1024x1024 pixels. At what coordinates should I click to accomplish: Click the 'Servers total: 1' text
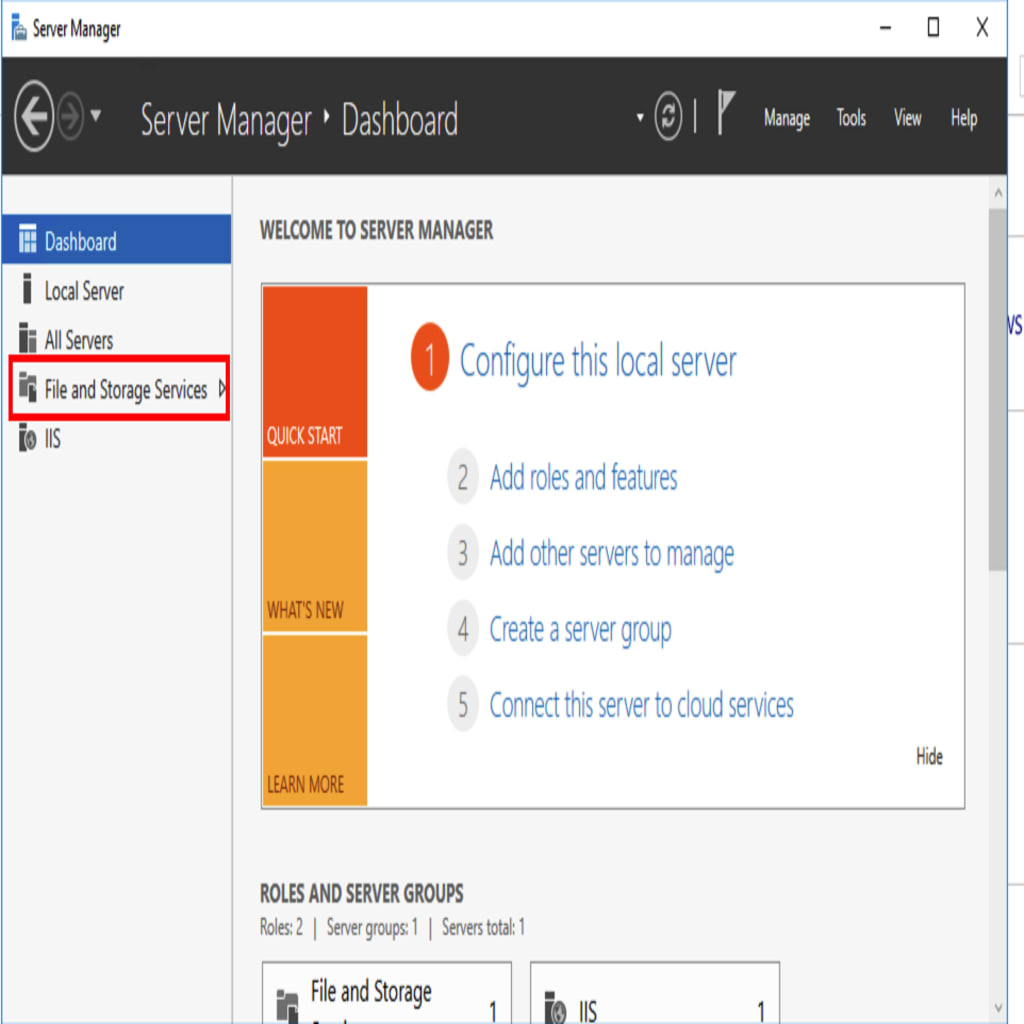pos(483,927)
